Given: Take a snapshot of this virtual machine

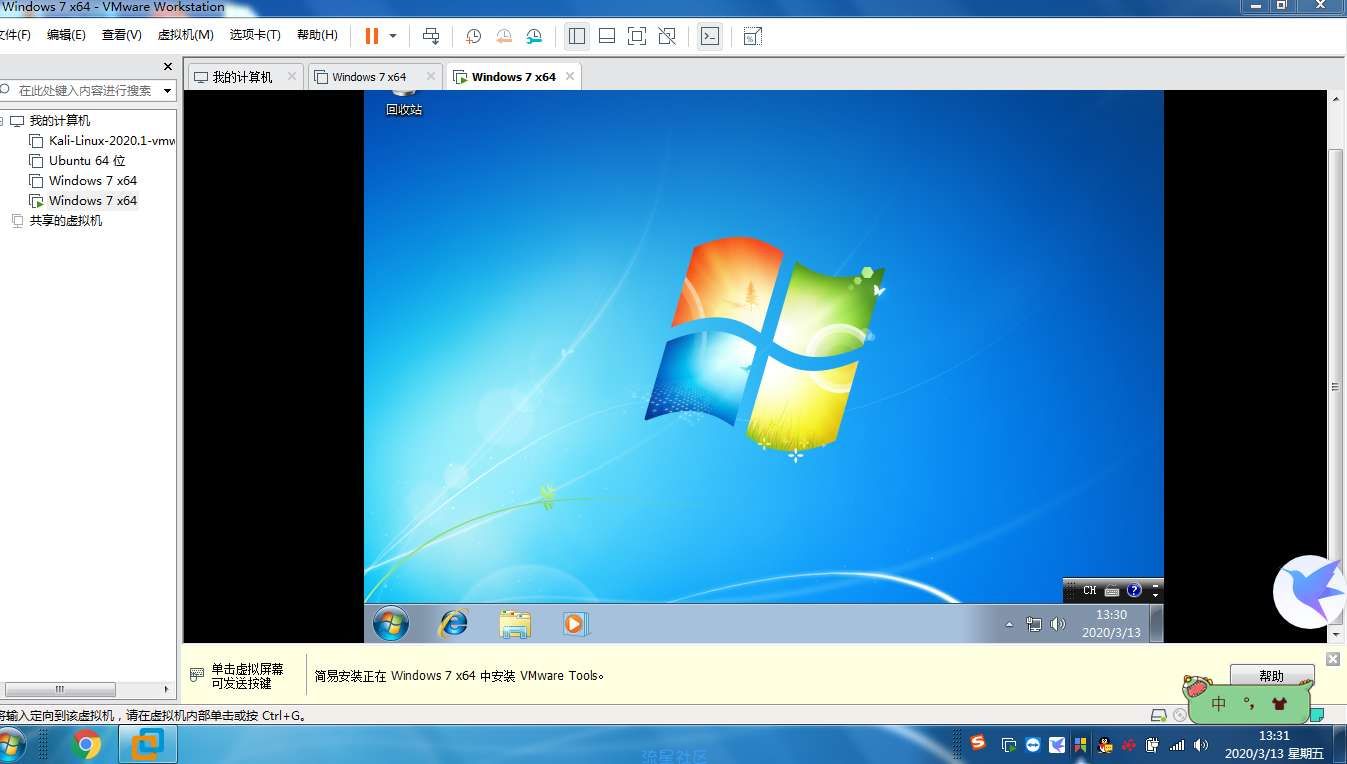Looking at the screenshot, I should 473,36.
